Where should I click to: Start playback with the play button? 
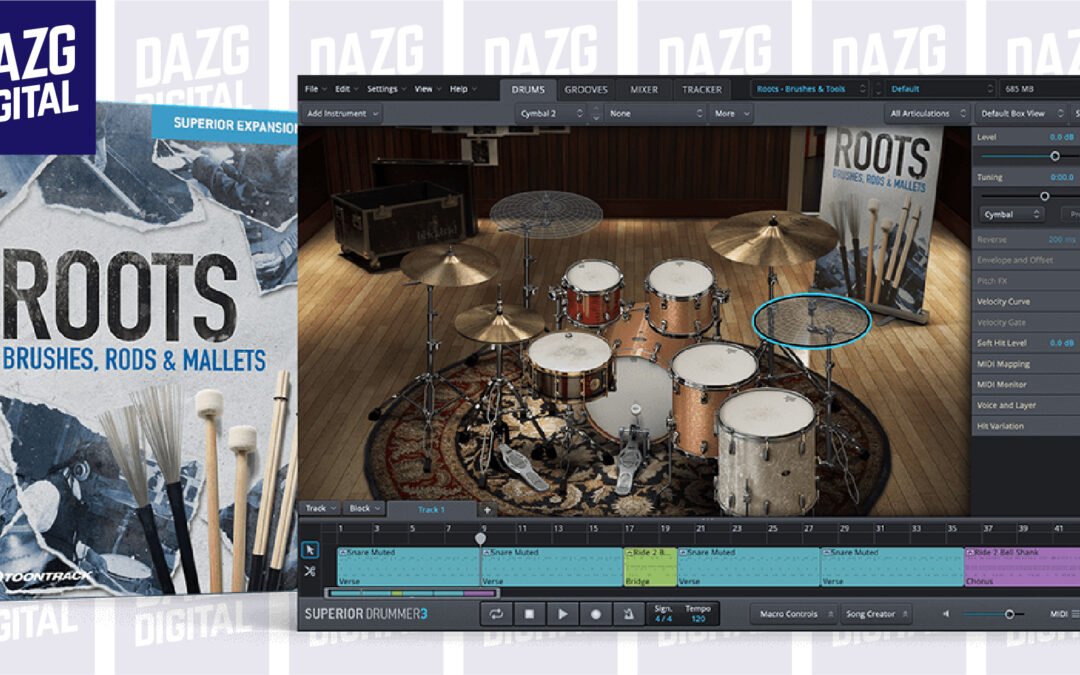click(563, 614)
